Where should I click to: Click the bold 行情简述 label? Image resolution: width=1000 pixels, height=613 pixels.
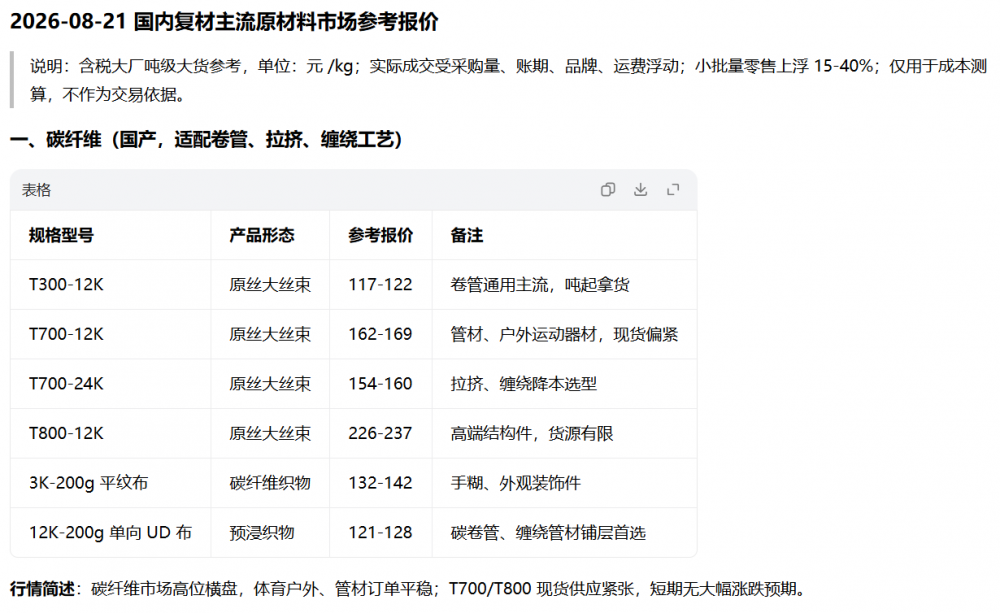pos(42,589)
